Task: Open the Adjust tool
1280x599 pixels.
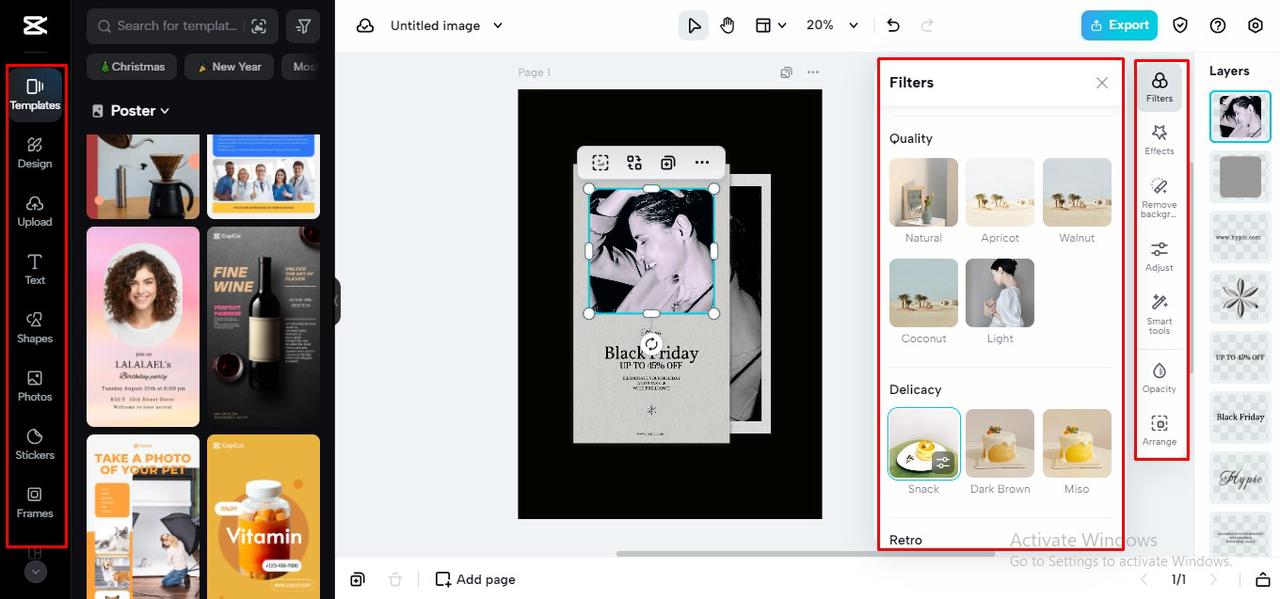Action: pos(1159,256)
